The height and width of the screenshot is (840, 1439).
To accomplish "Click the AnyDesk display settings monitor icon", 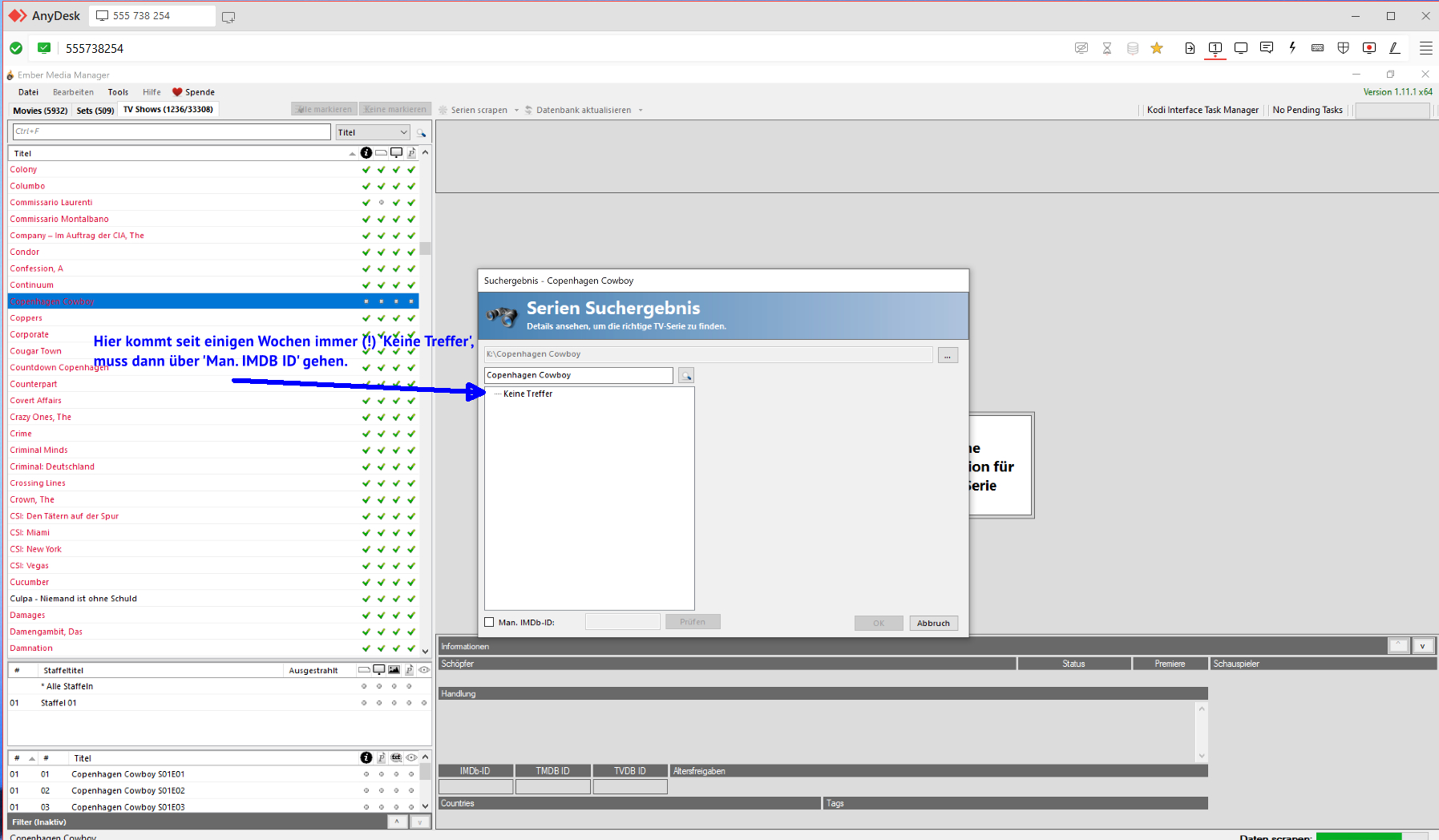I will [1241, 48].
